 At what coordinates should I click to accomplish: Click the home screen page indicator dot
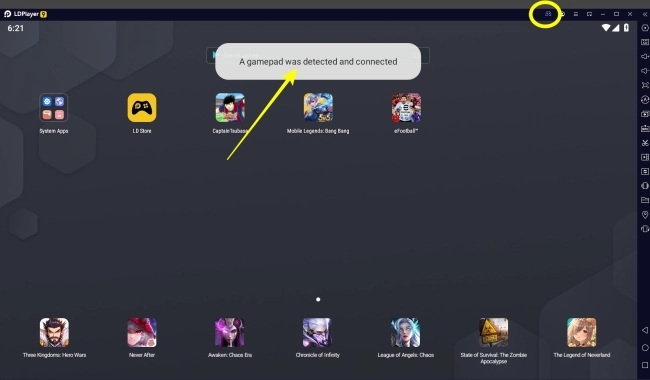click(x=318, y=299)
